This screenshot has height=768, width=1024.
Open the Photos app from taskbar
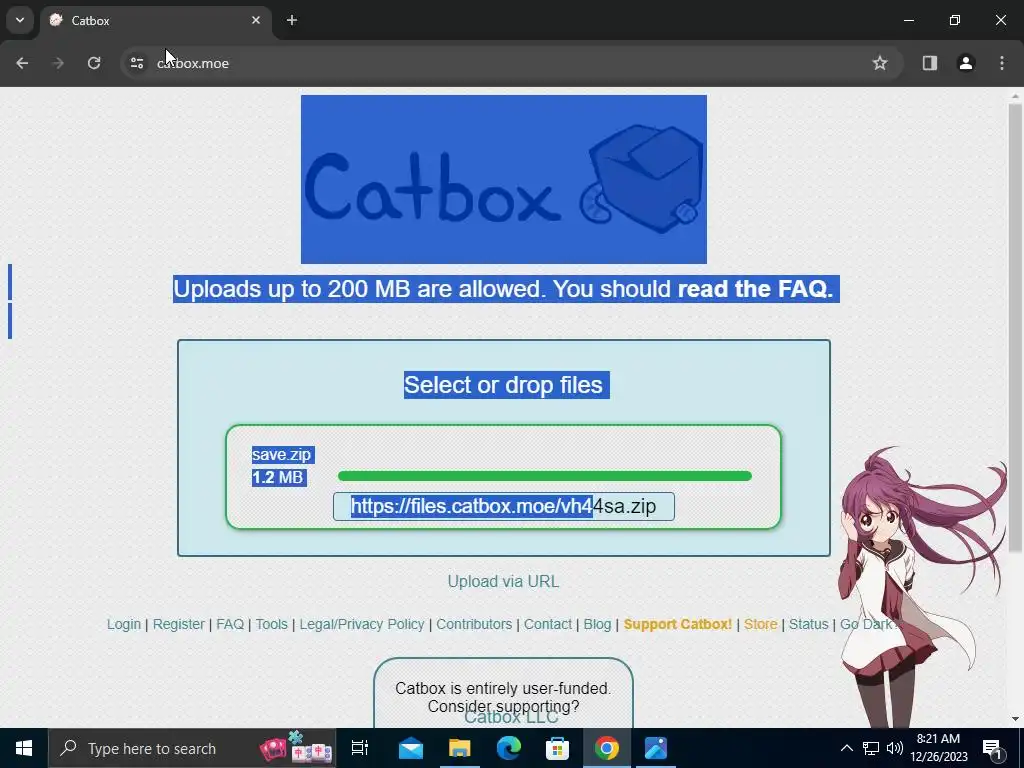point(656,748)
